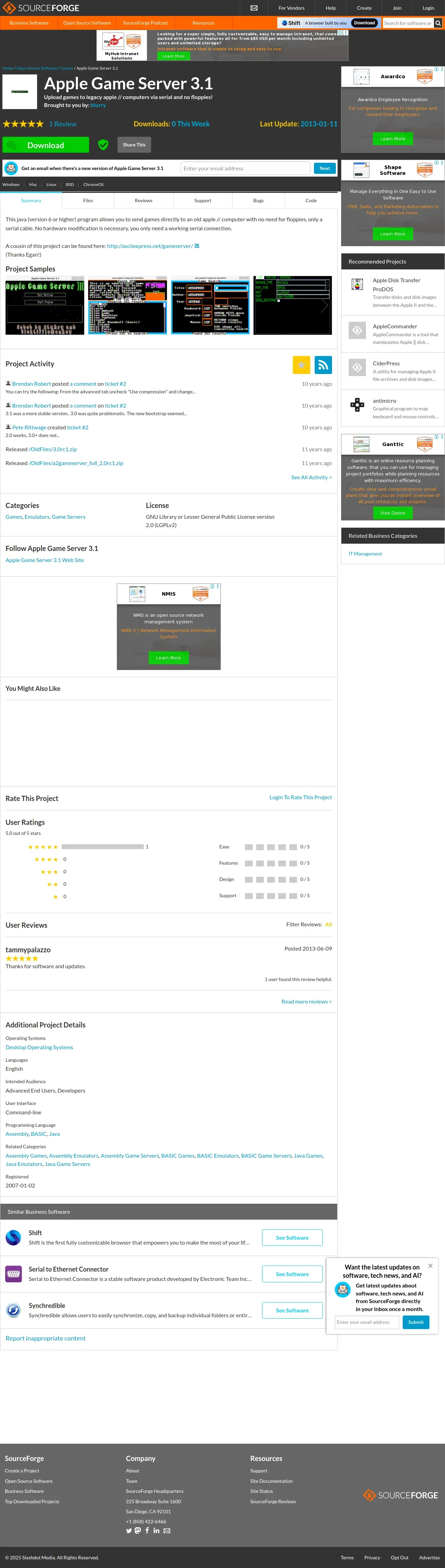Open the Support tab
This screenshot has height=1568, width=445.
click(203, 200)
